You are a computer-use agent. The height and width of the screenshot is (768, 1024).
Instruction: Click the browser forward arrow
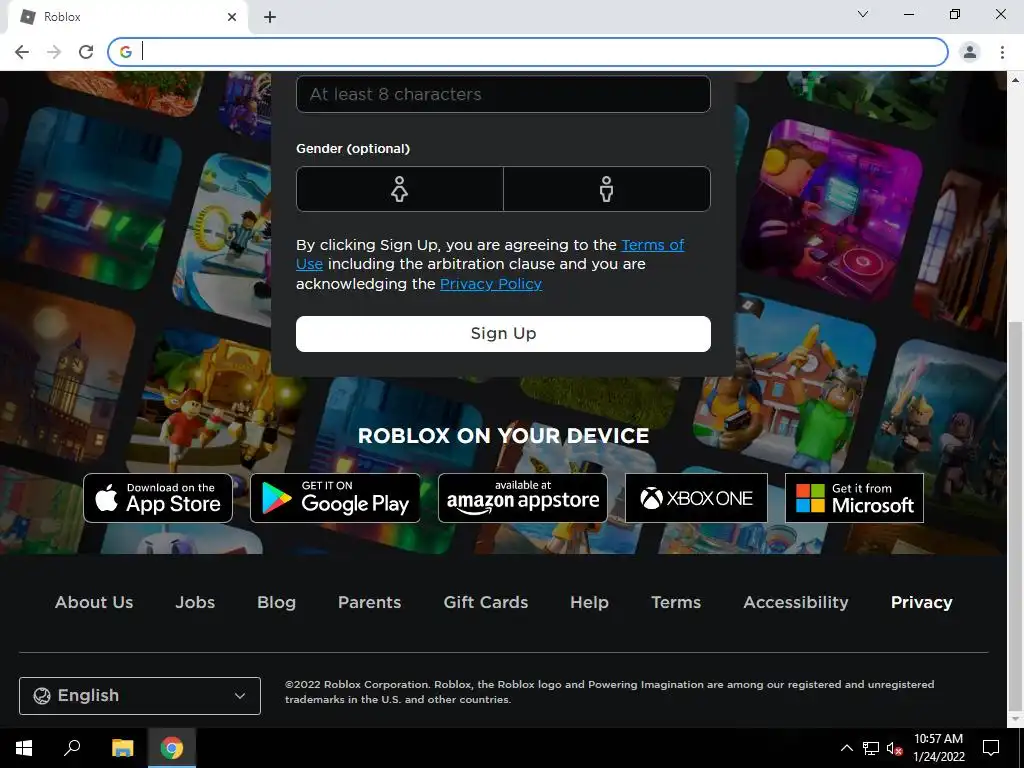(54, 52)
